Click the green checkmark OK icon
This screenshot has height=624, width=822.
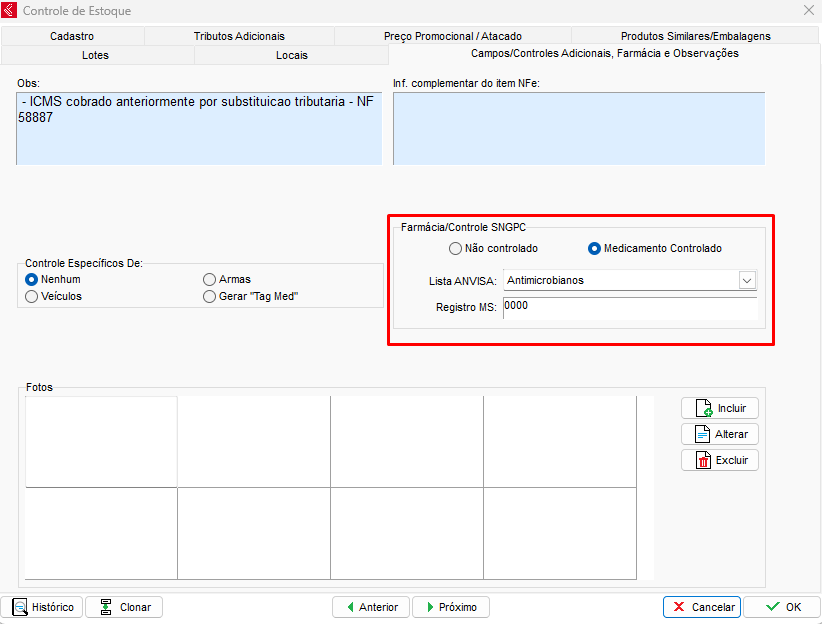(773, 607)
